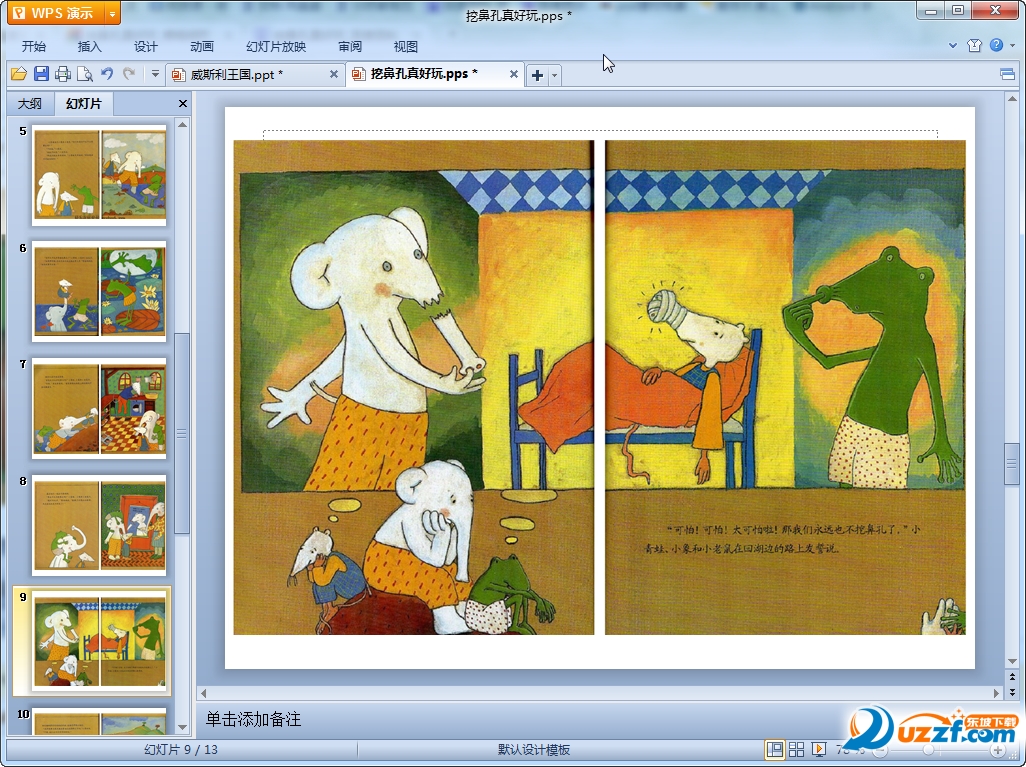Screen dimensions: 1026x767
Task: Start slideshow from the status bar icon
Action: point(819,750)
